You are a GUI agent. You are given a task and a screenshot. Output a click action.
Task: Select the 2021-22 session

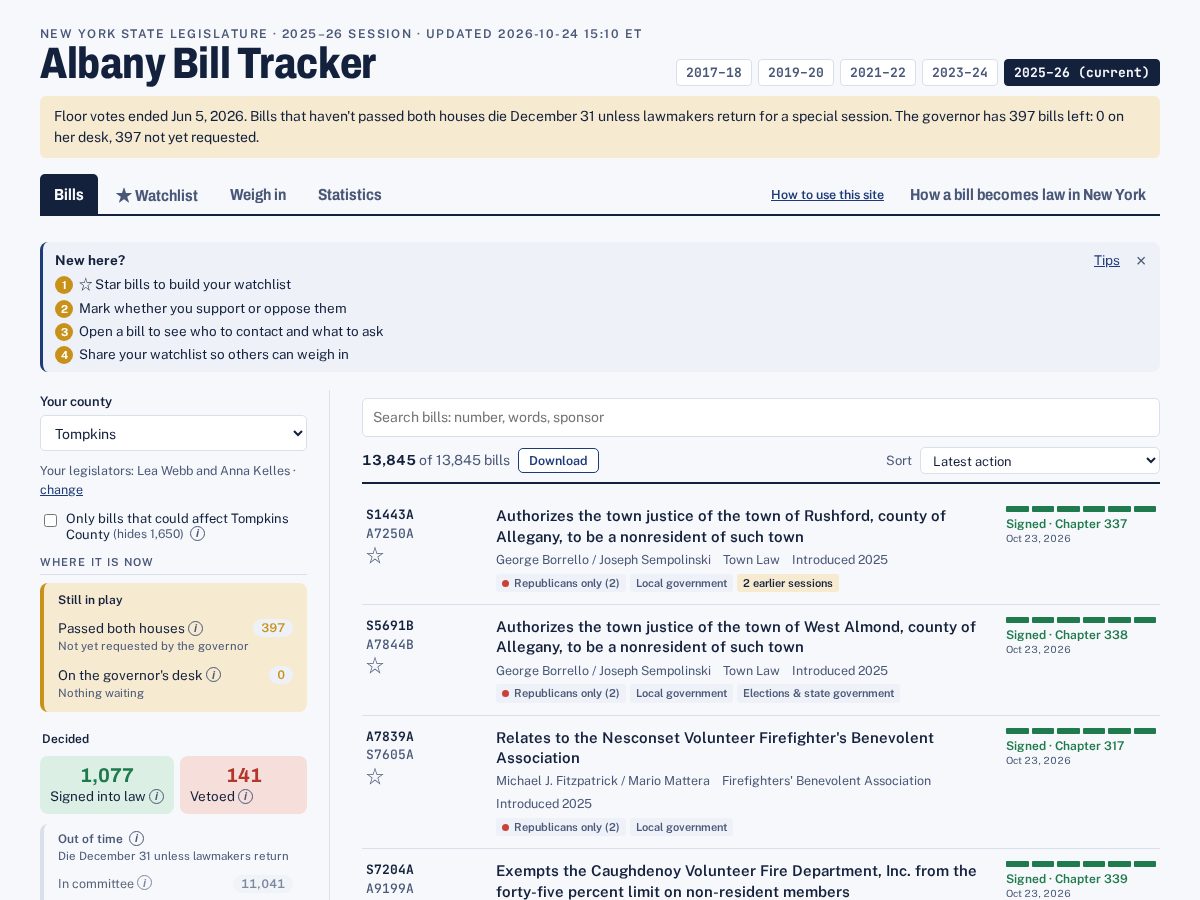(x=878, y=73)
